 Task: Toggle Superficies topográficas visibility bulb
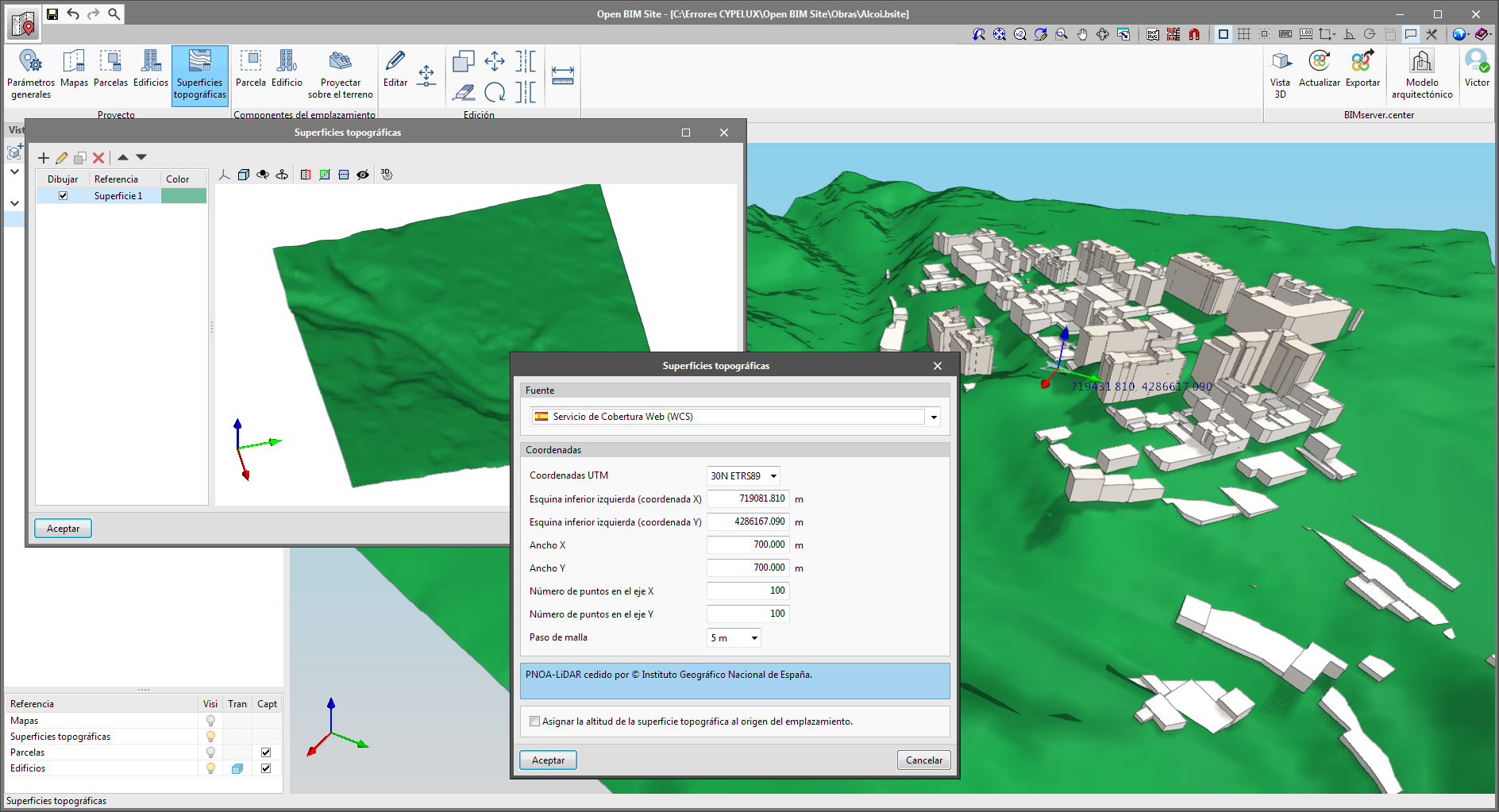click(x=210, y=737)
